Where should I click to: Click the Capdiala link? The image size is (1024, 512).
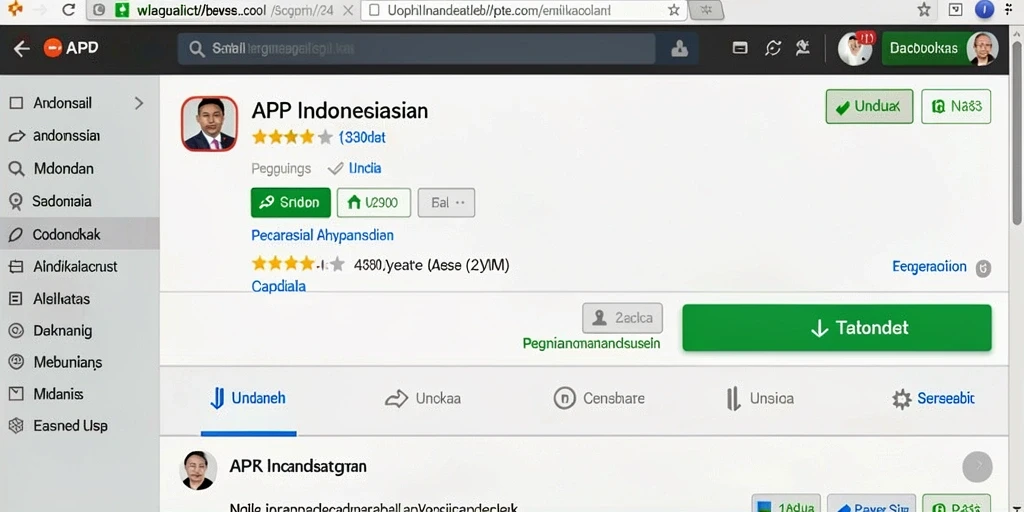tap(279, 286)
